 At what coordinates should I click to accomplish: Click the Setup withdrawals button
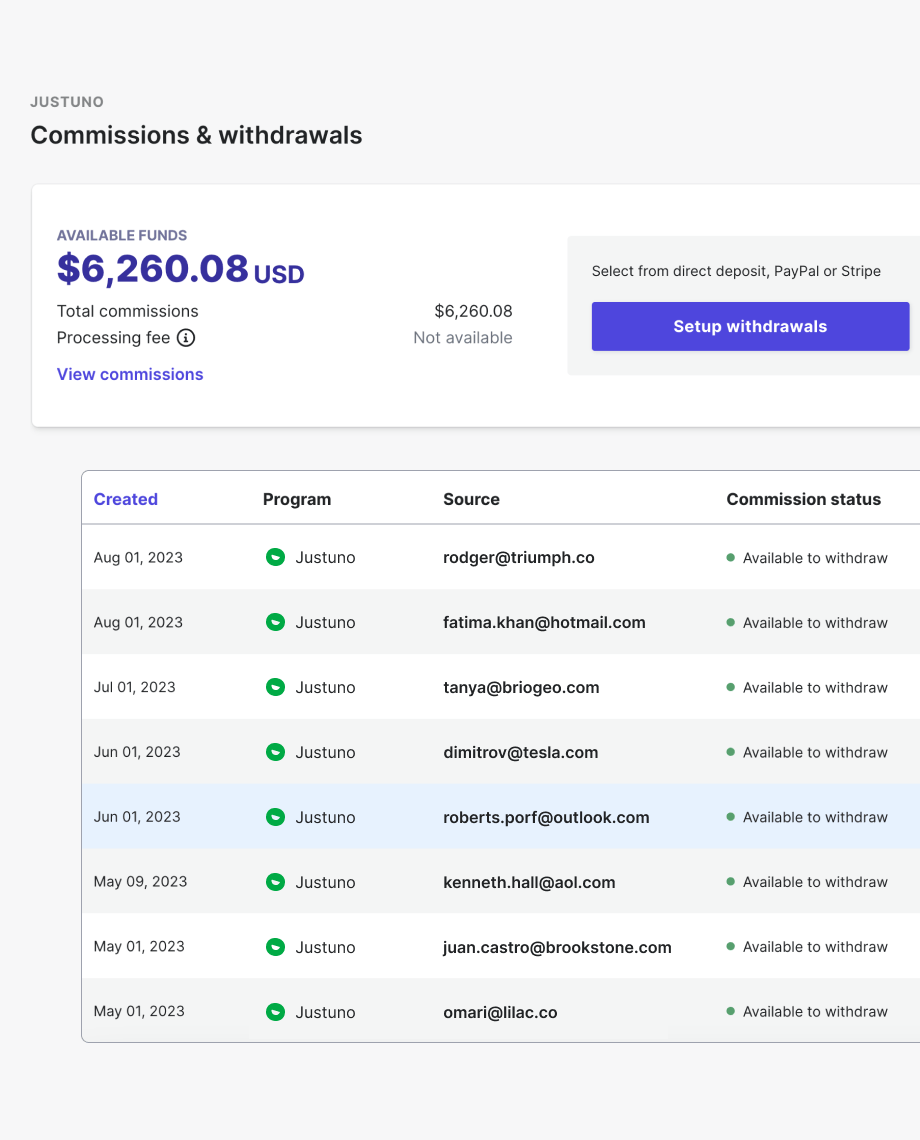(750, 327)
